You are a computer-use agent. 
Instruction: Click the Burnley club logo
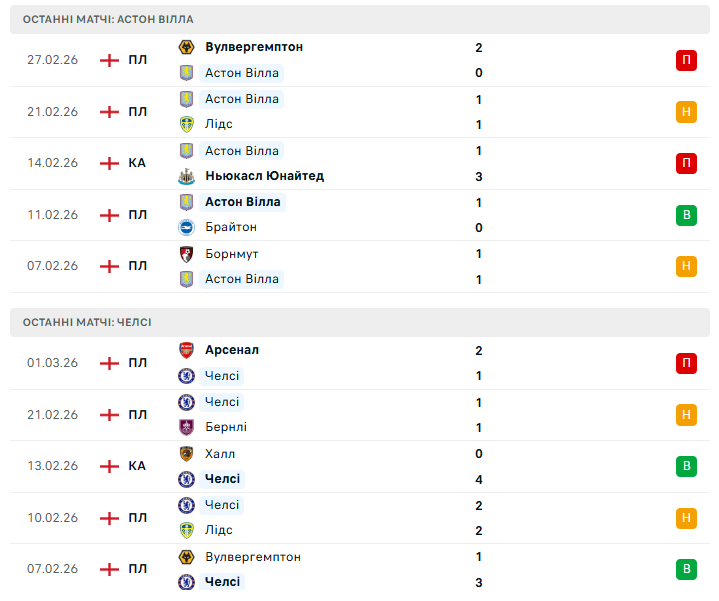click(x=185, y=427)
